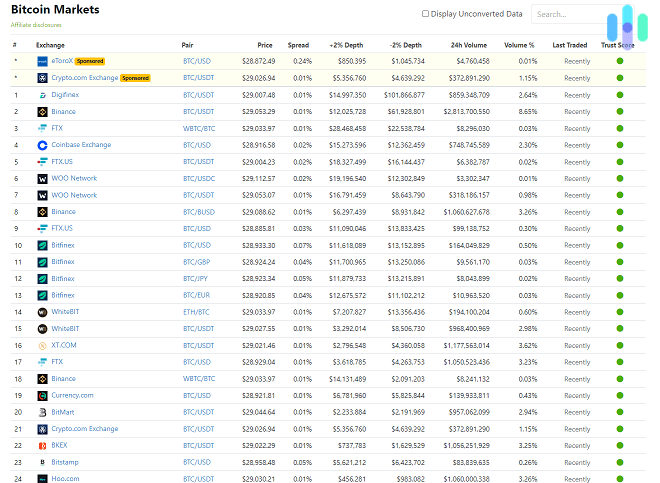This screenshot has width=660, height=483.
Task: Sort by the 24h Volume column header
Action: [469, 45]
